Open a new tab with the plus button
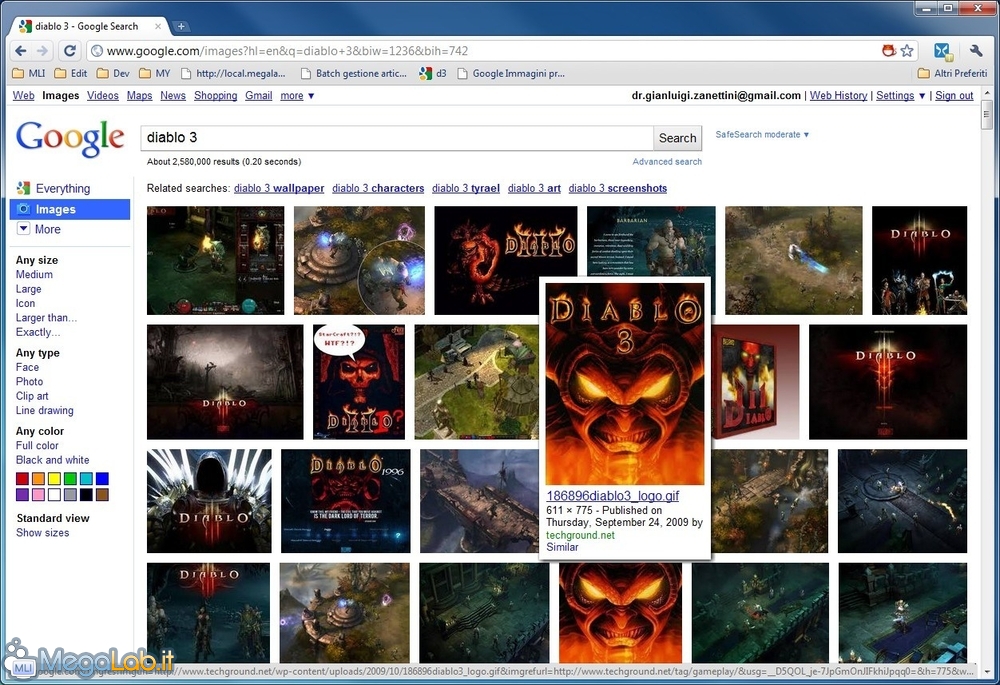 pos(181,26)
